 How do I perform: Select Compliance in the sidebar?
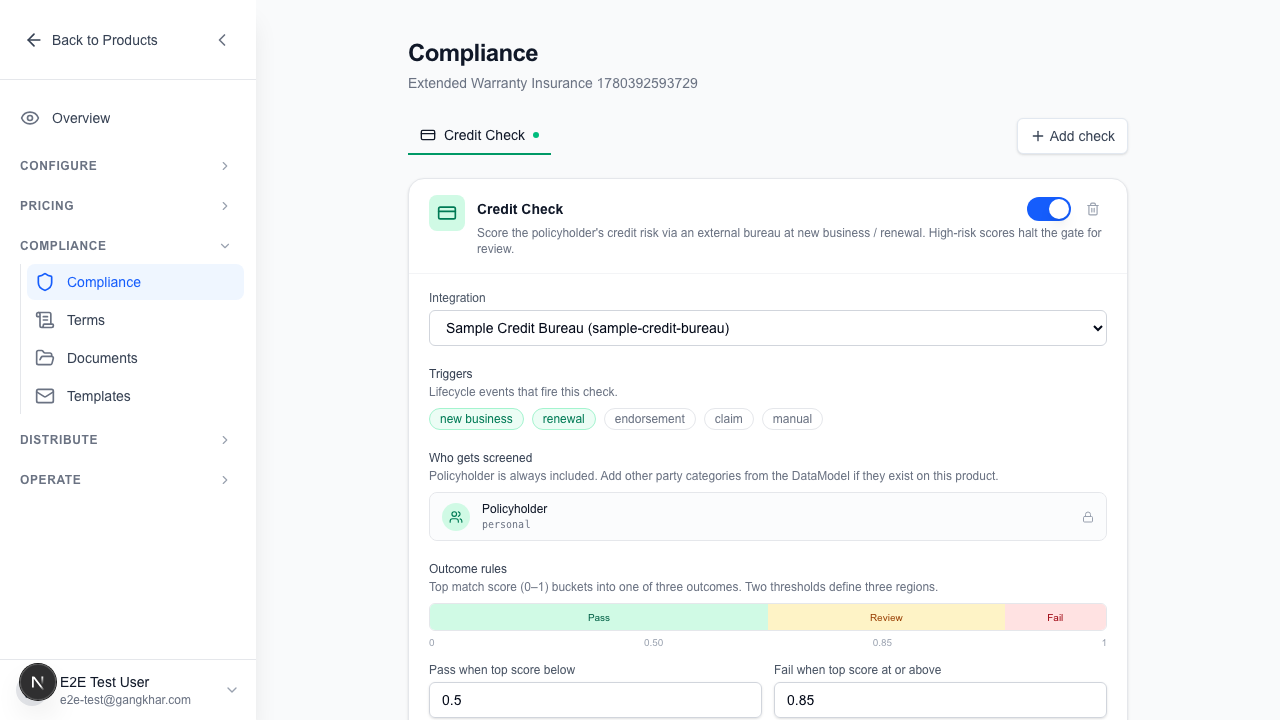(135, 282)
